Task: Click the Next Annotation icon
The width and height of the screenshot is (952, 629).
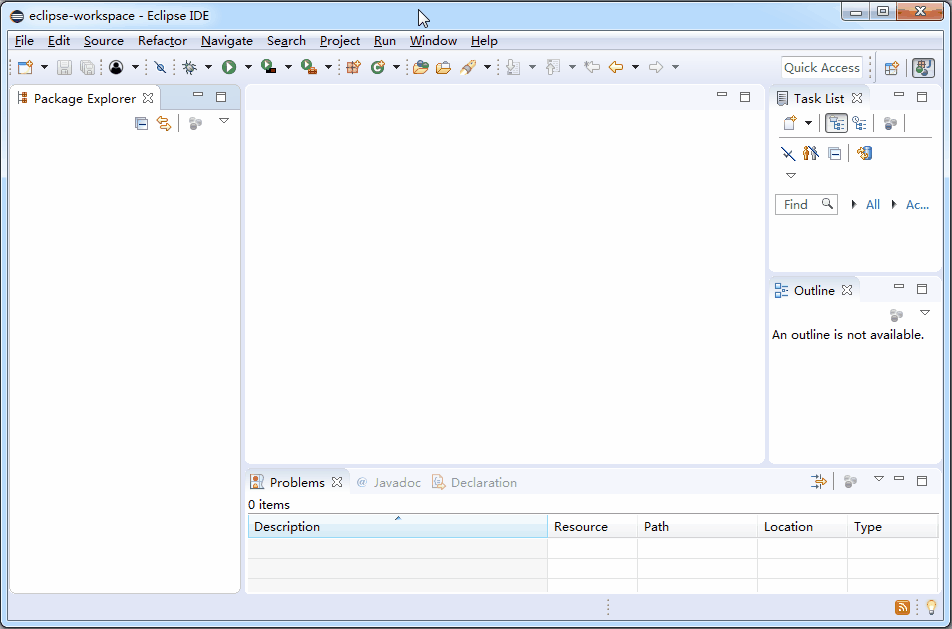Action: click(513, 67)
